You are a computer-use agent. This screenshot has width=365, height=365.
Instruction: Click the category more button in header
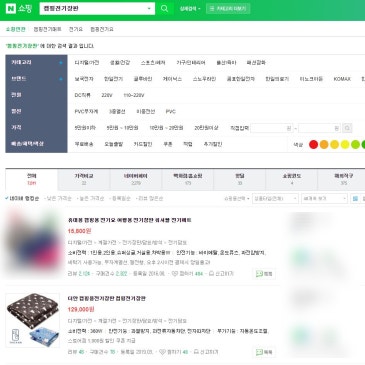[228, 9]
